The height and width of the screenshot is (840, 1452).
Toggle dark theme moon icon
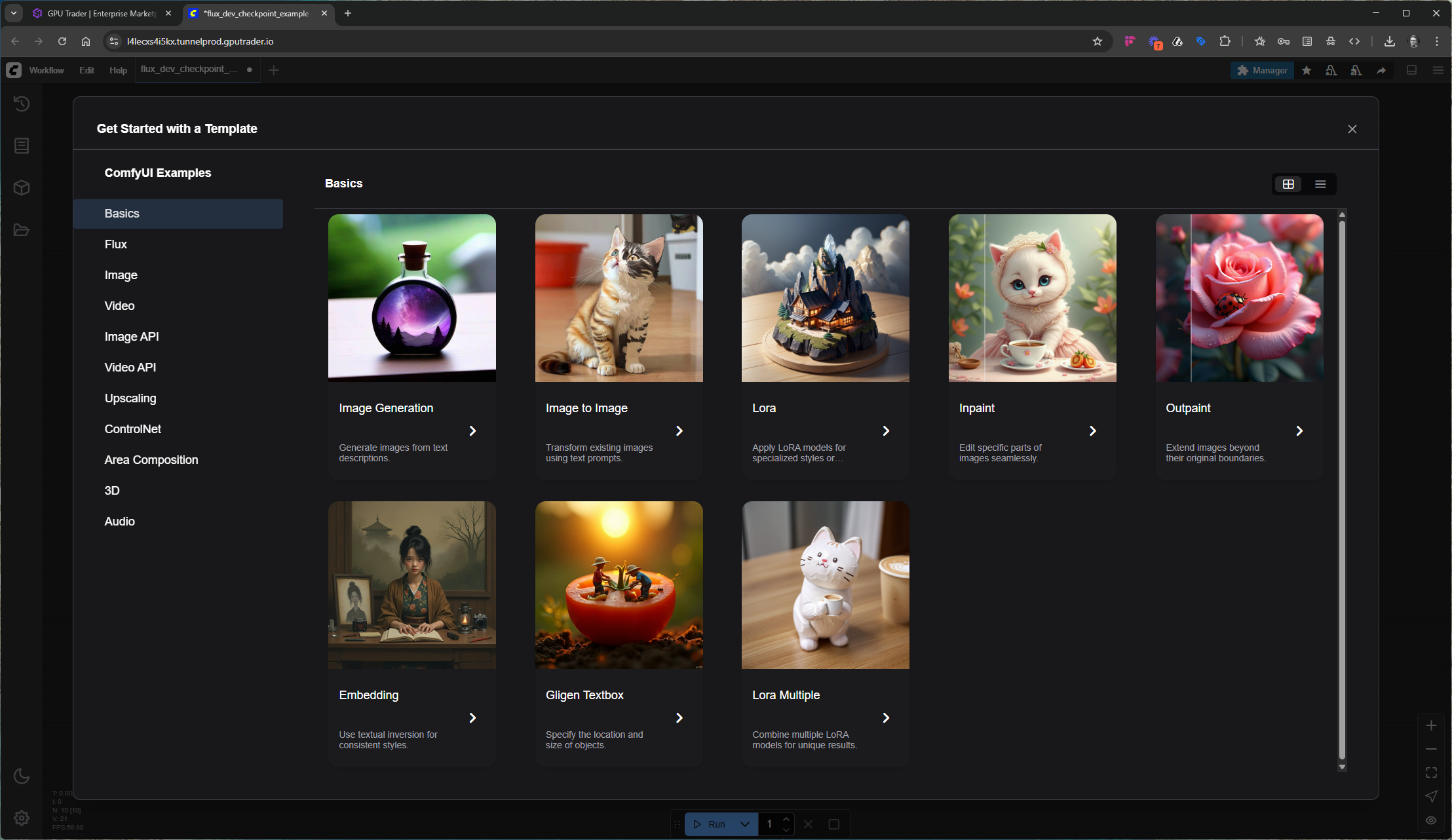pos(22,776)
